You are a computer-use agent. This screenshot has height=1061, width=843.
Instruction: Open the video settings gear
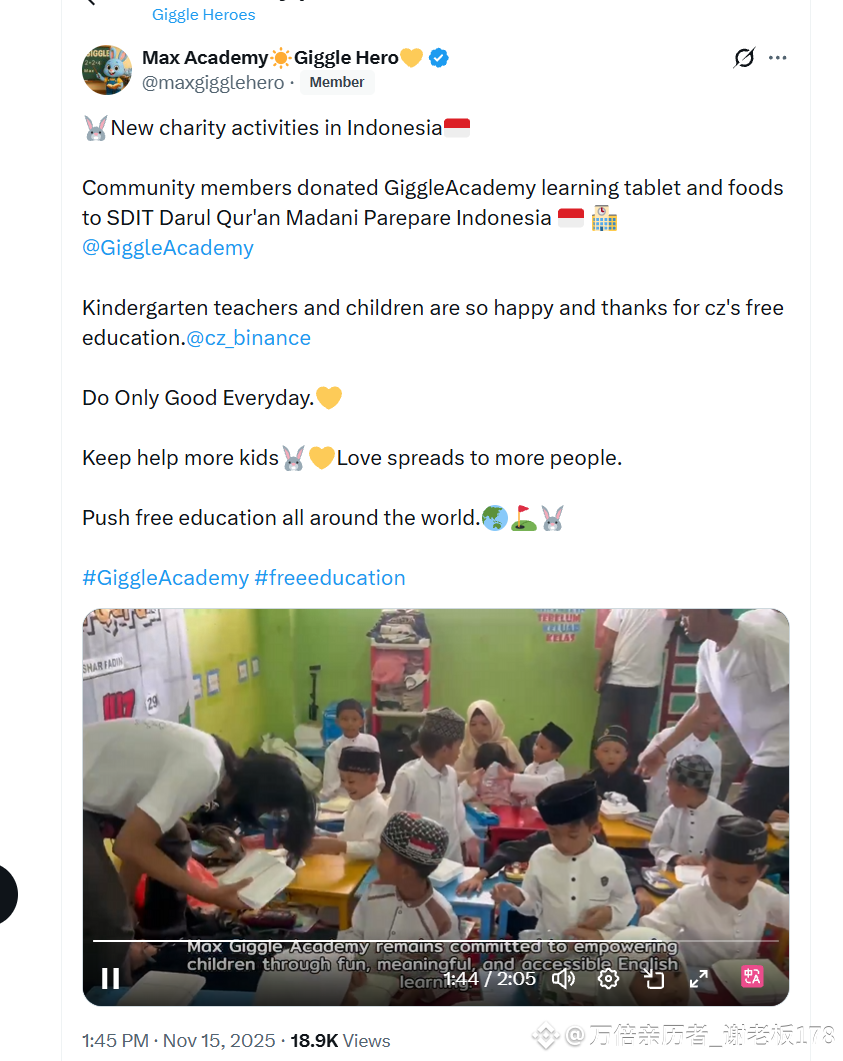(x=608, y=978)
